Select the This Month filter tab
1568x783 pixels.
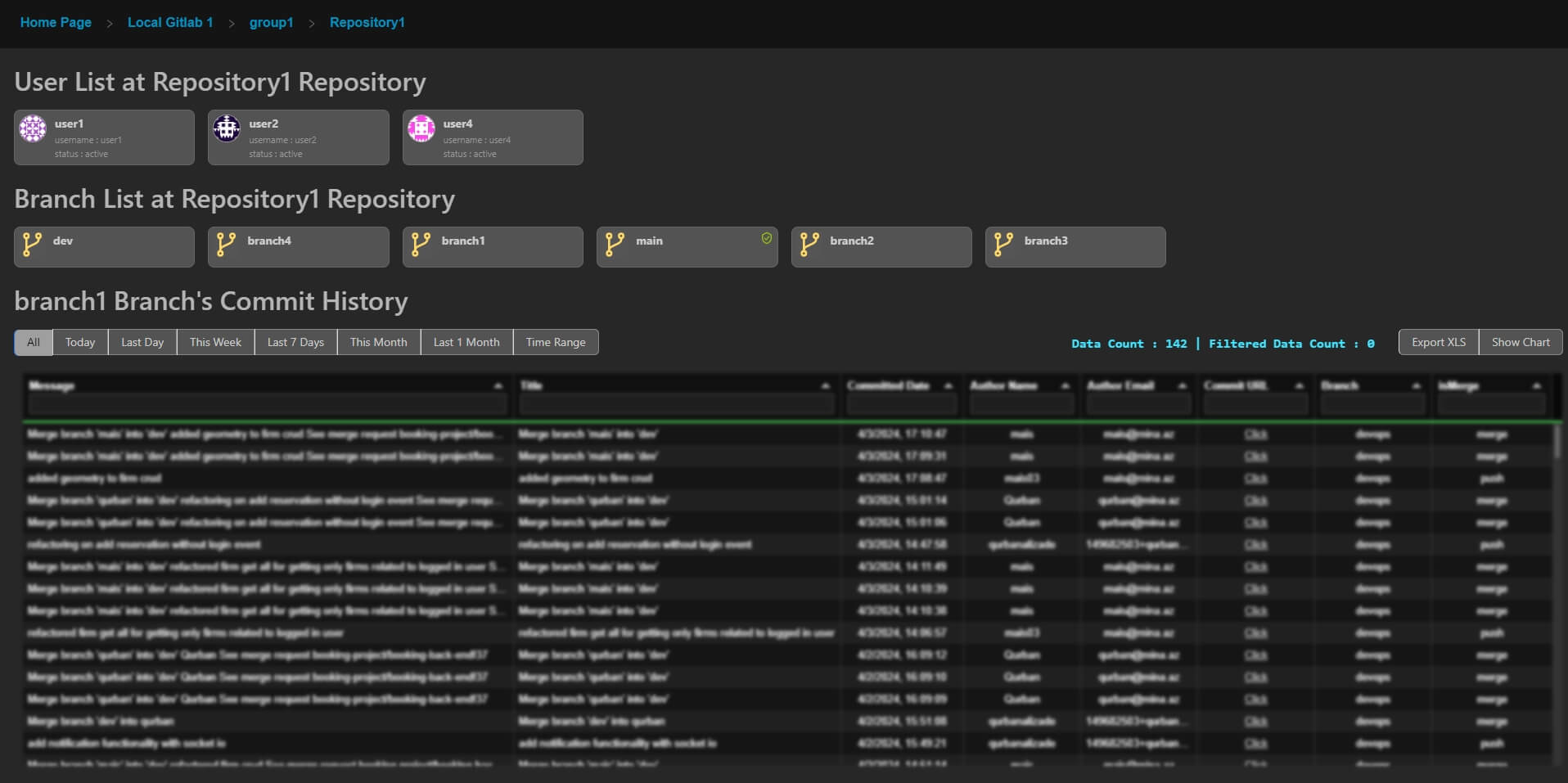378,342
